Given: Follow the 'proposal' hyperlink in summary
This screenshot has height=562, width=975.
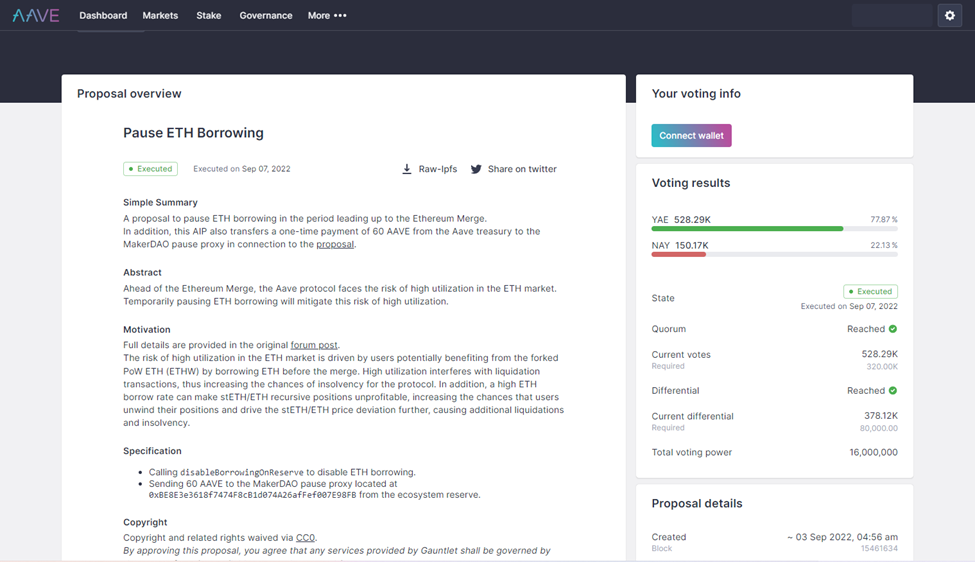Looking at the screenshot, I should coord(335,244).
